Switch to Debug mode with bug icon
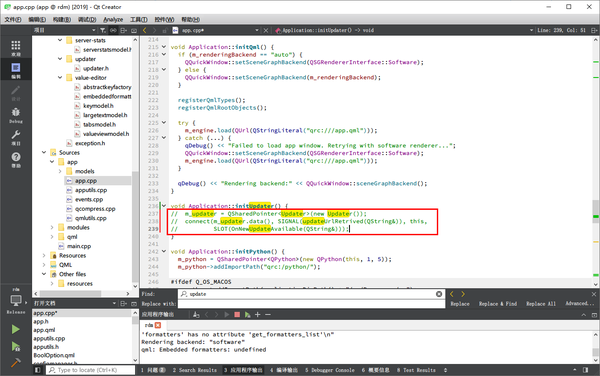Screen dimensions: 600x376 point(16,115)
